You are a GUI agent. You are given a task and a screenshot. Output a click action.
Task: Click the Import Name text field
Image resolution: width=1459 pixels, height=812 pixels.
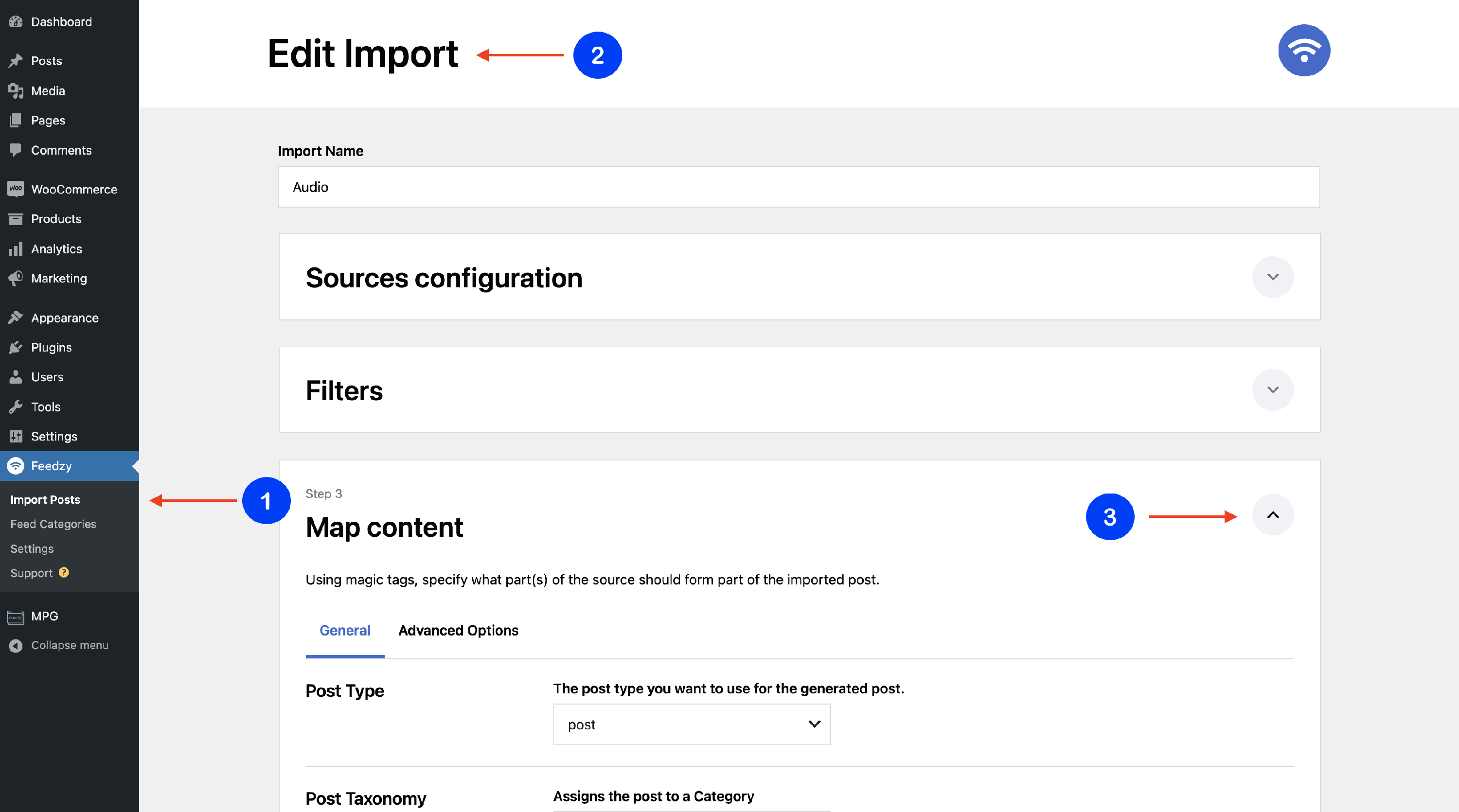click(798, 187)
